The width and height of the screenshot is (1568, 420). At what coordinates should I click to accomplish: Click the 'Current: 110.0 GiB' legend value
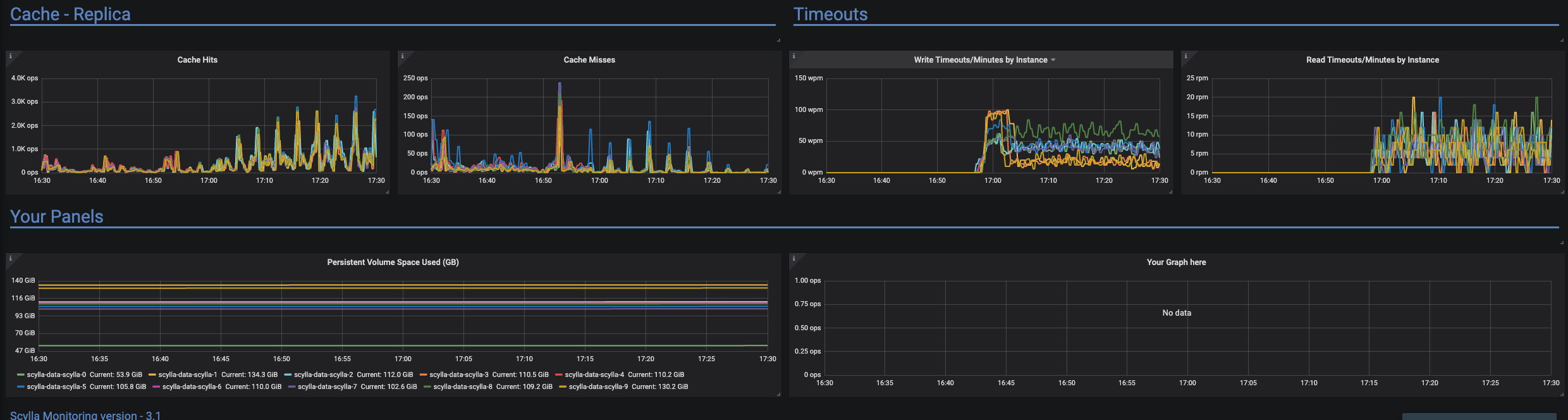pos(253,386)
